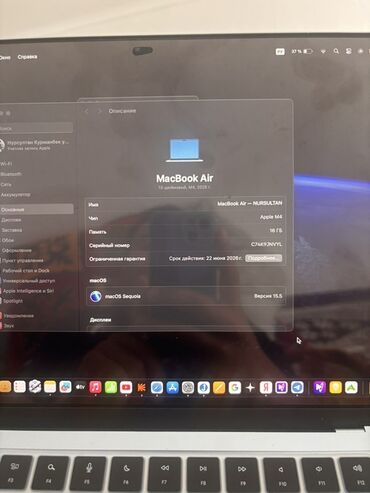Open the Apple TV app in the Dock
Image resolution: width=370 pixels, height=493 pixels.
pyautogui.click(x=80, y=387)
